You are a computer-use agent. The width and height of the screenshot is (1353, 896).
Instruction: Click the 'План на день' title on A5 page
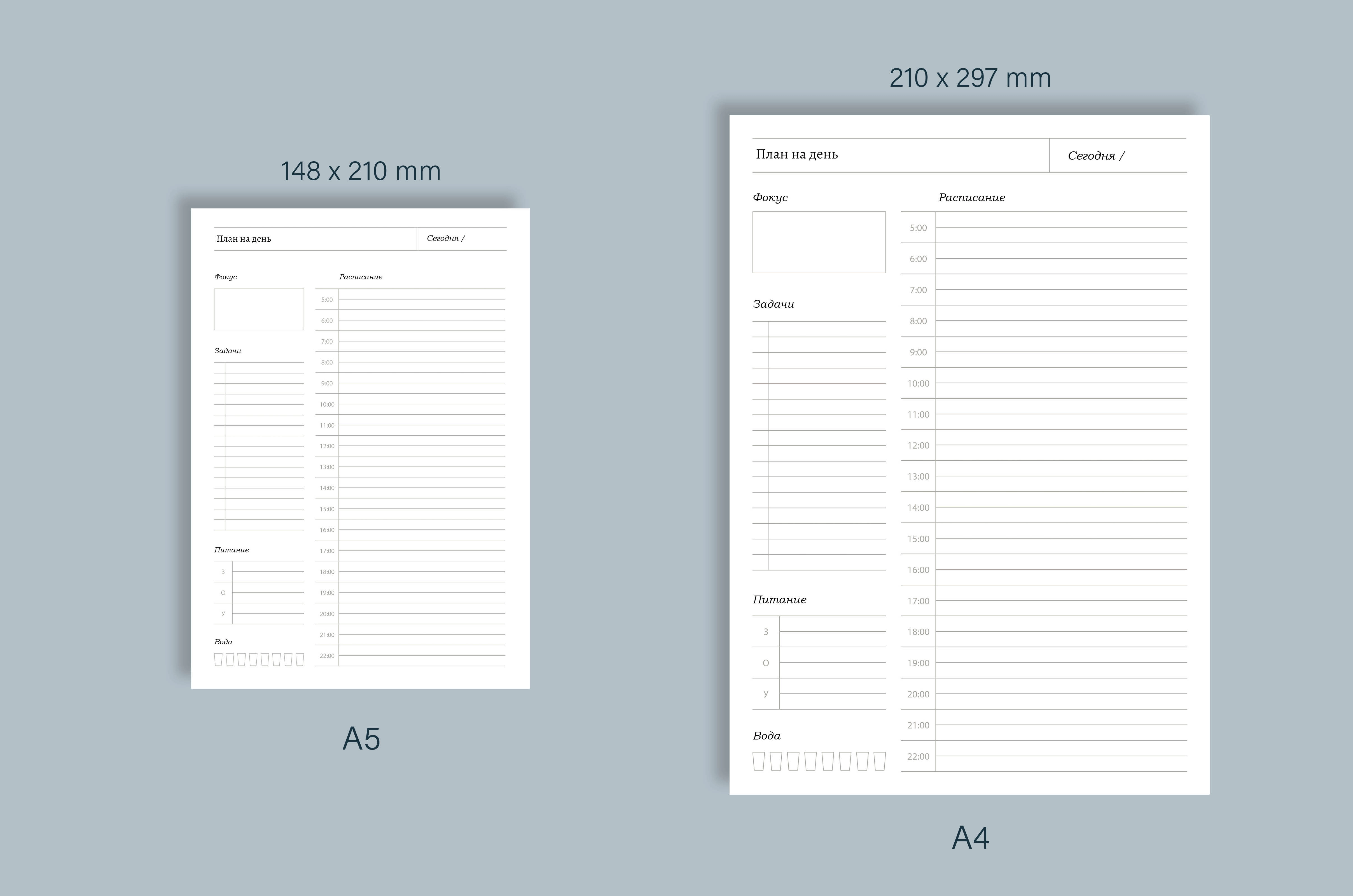(x=244, y=239)
